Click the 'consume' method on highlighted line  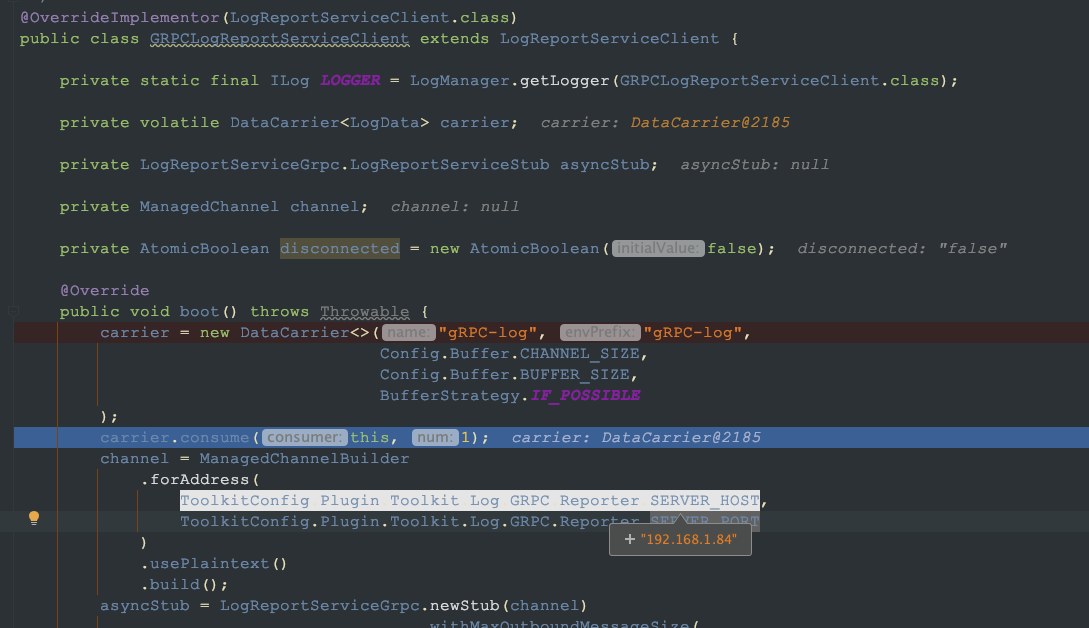point(215,438)
